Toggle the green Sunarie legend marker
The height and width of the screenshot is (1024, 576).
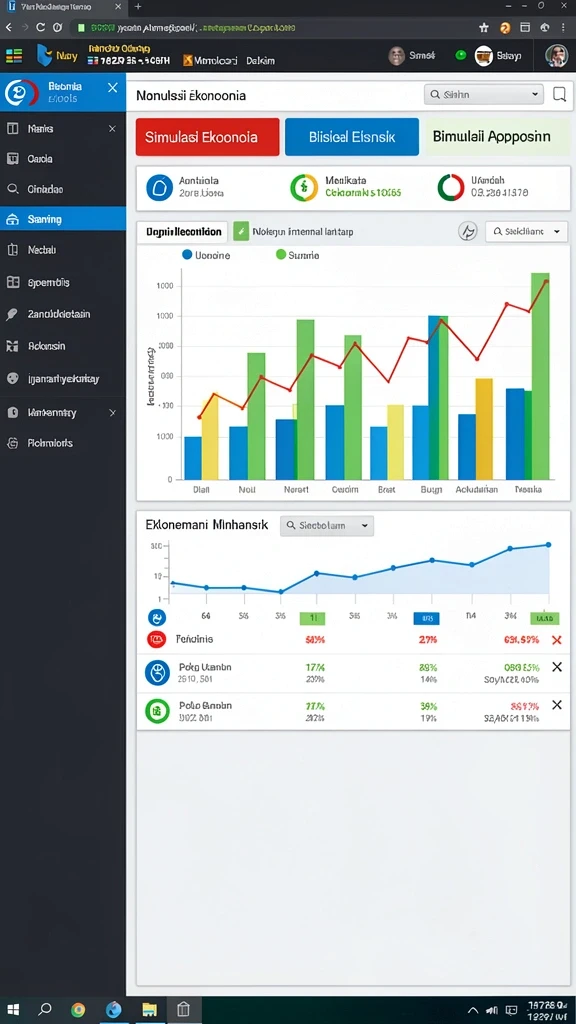coord(281,255)
